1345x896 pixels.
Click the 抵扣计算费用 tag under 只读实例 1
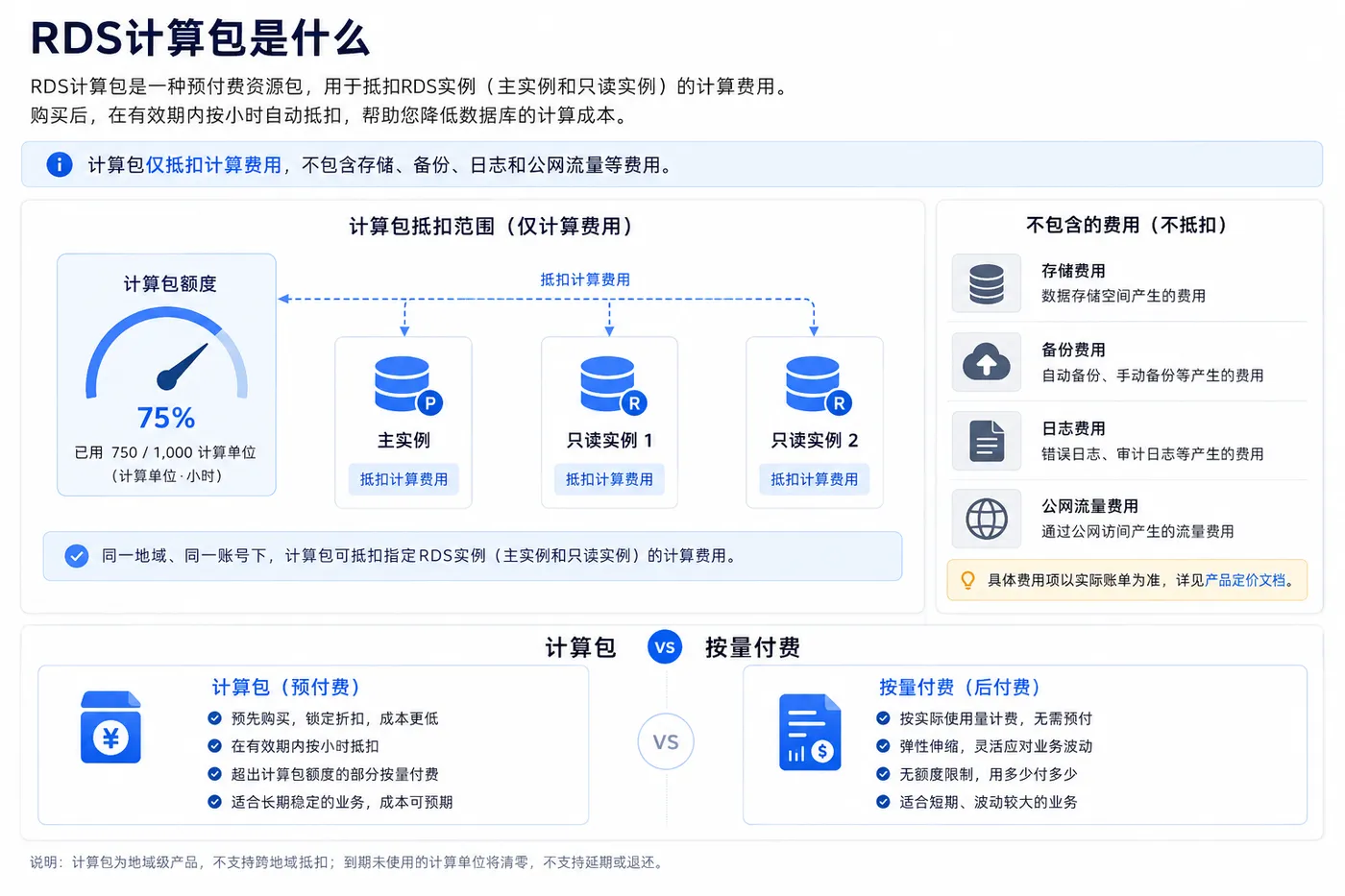[x=609, y=479]
